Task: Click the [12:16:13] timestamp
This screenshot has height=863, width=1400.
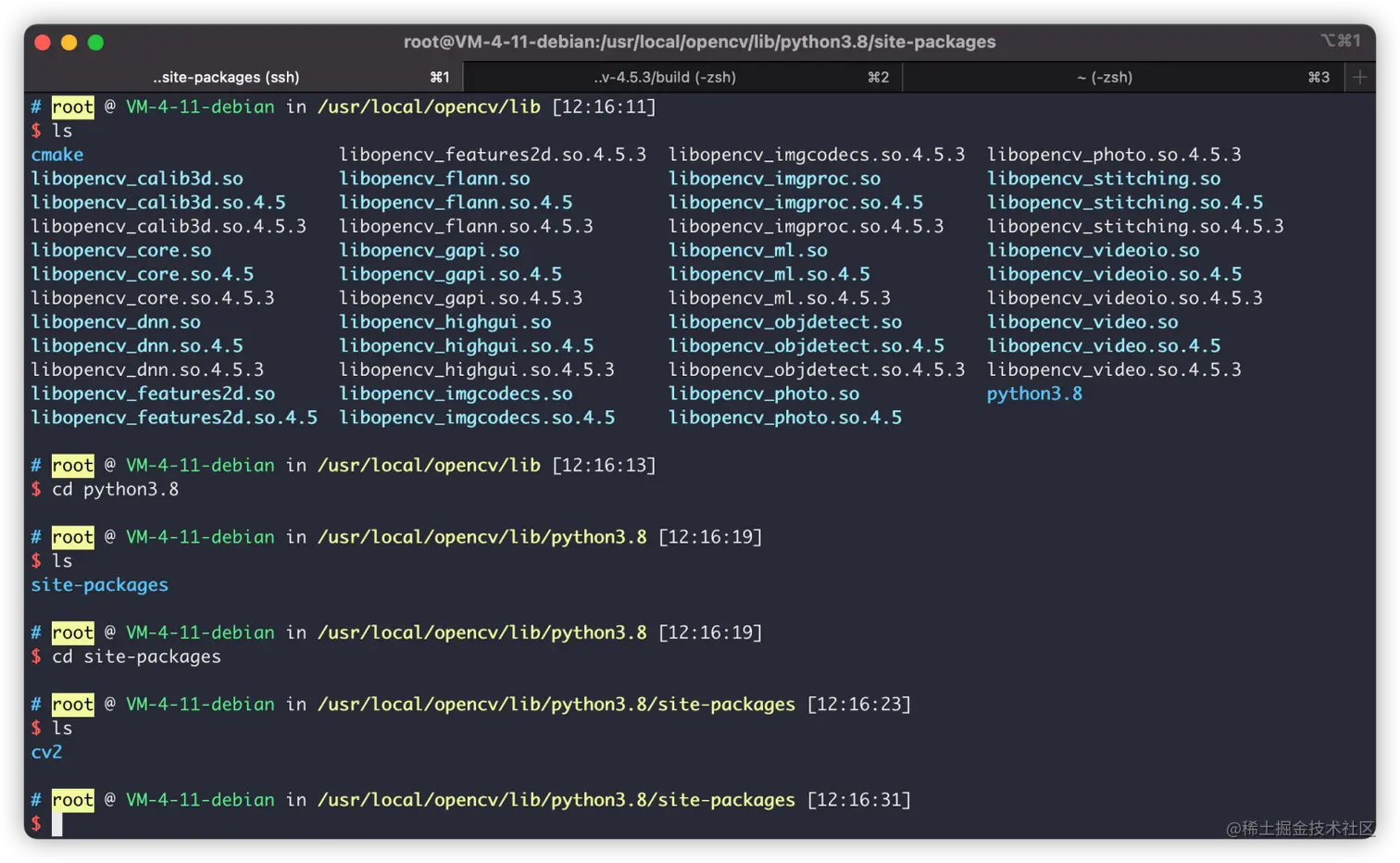Action: point(604,465)
